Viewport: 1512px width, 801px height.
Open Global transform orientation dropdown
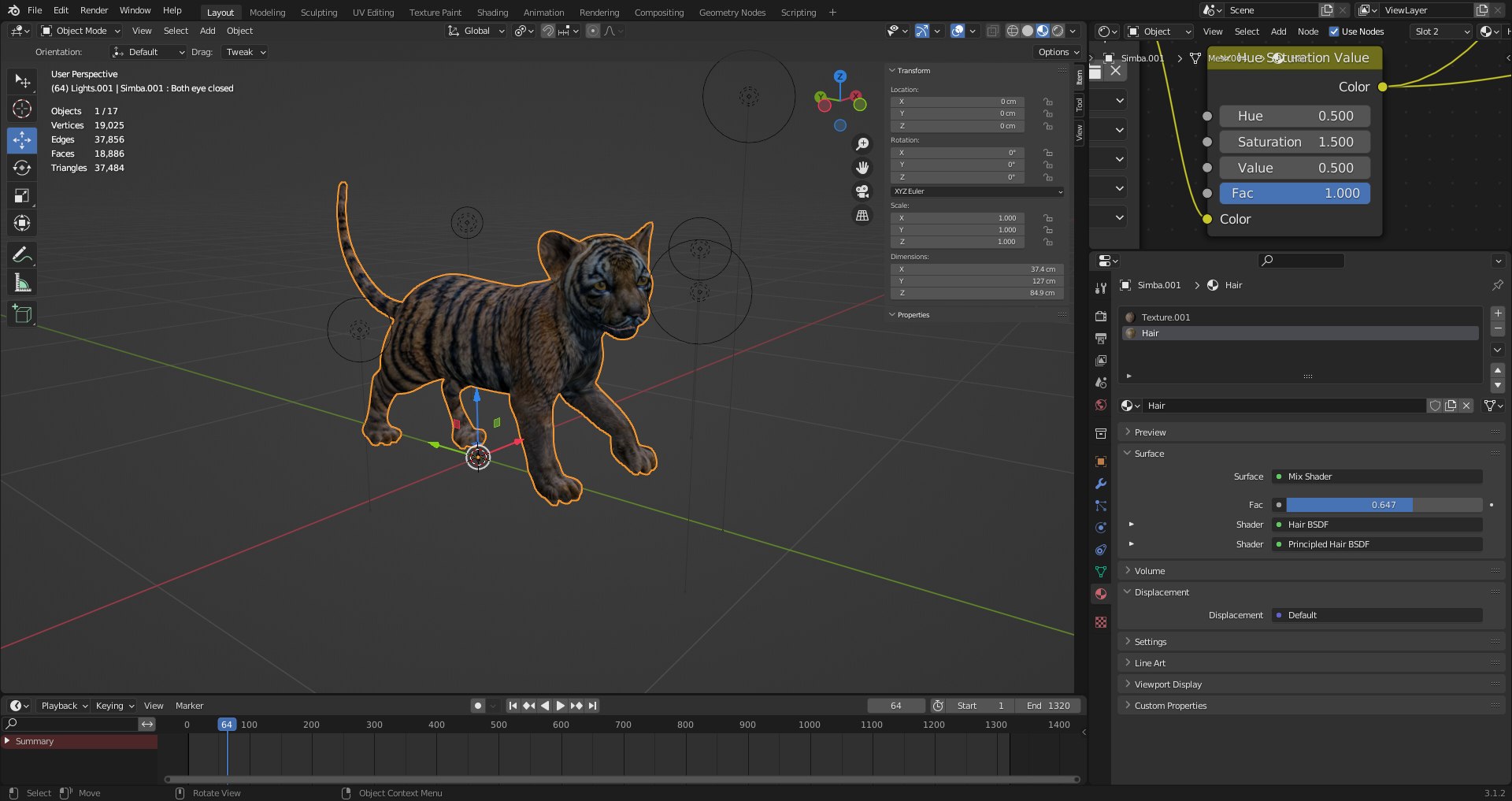click(x=476, y=31)
